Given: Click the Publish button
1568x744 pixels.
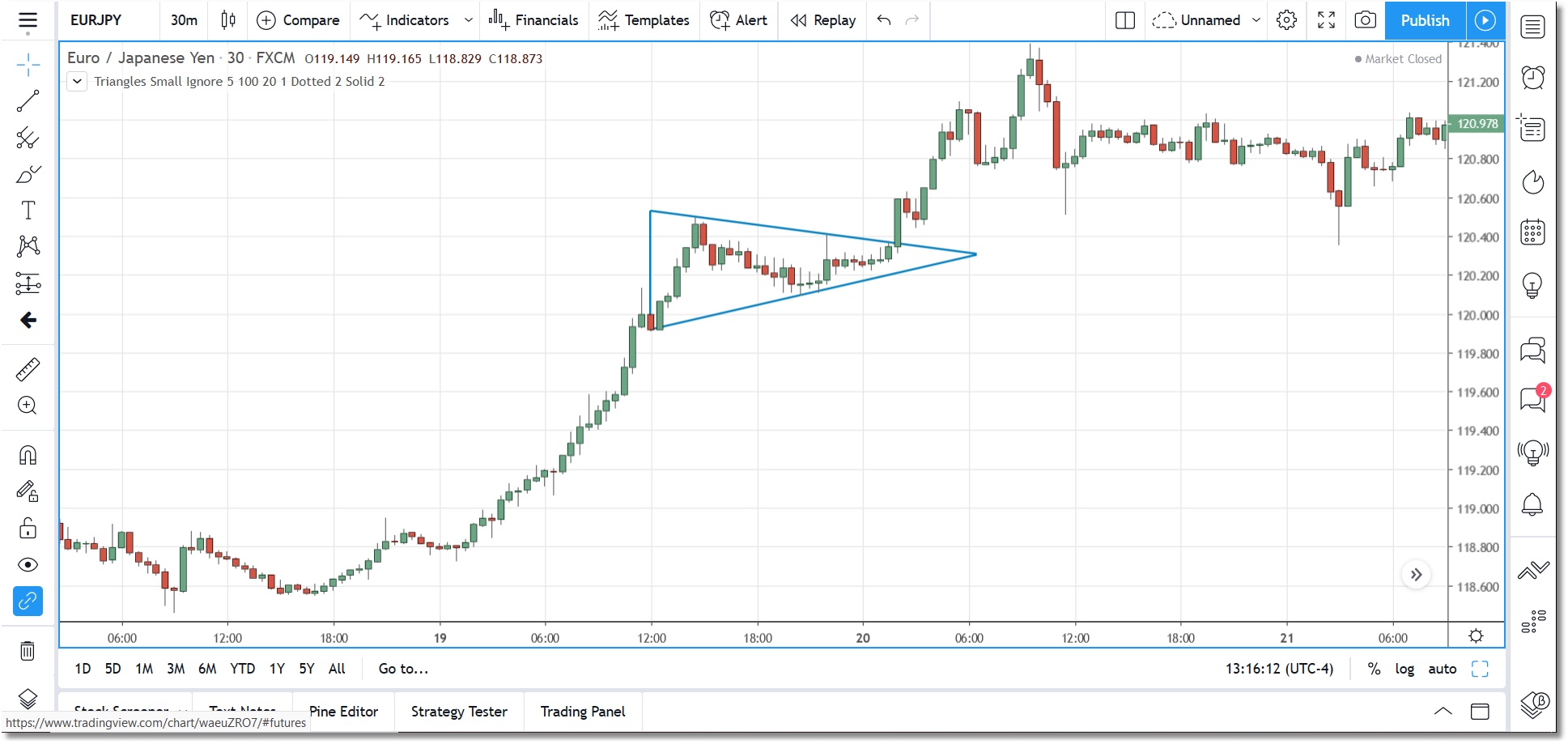Looking at the screenshot, I should point(1425,20).
